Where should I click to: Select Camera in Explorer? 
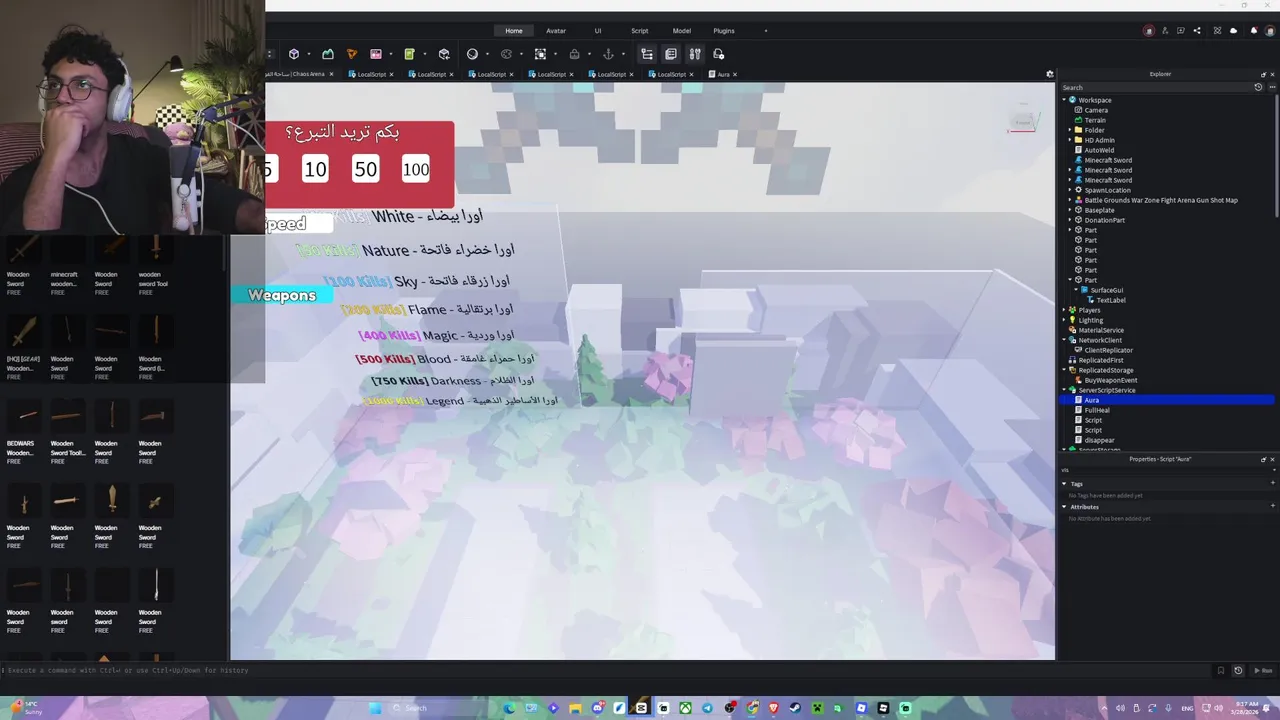[x=1096, y=110]
